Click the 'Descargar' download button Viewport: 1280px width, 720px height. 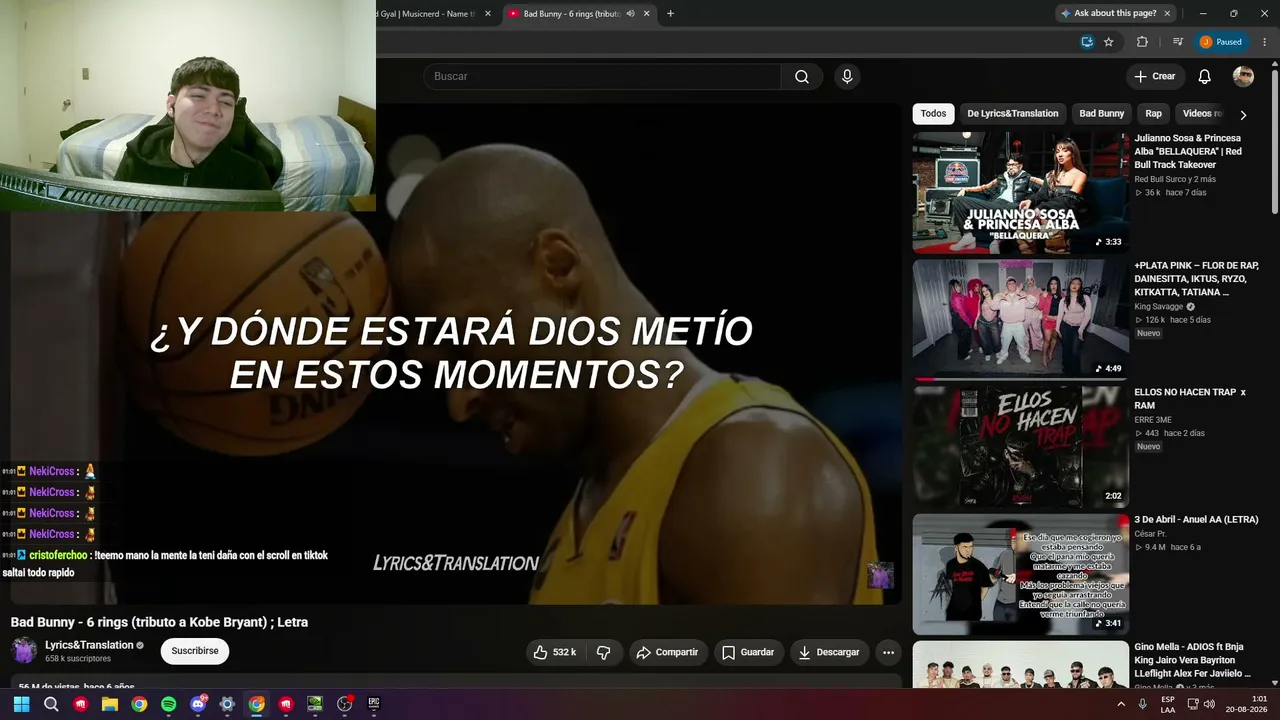coord(830,652)
